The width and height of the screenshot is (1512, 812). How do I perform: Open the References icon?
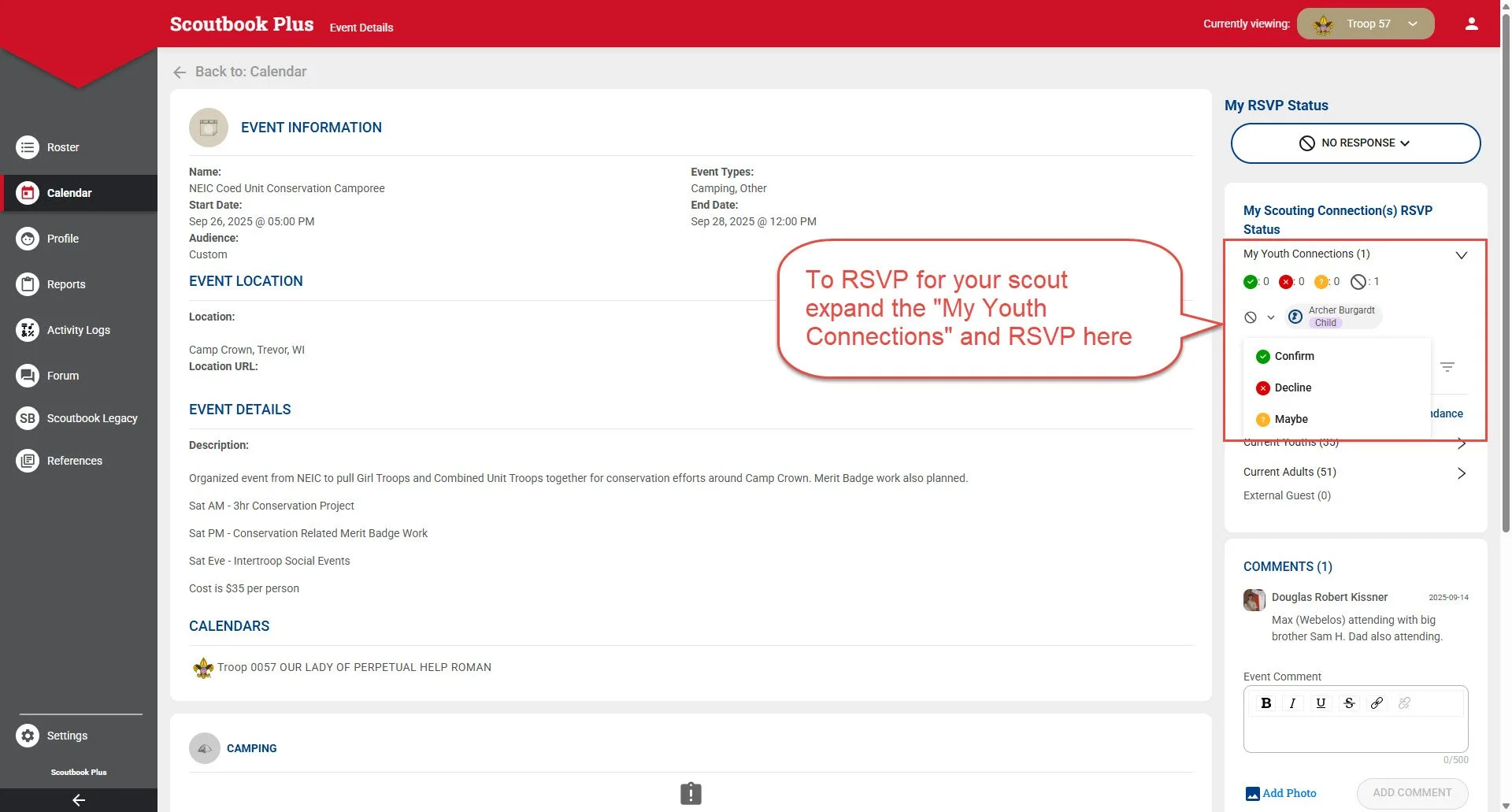pos(28,461)
